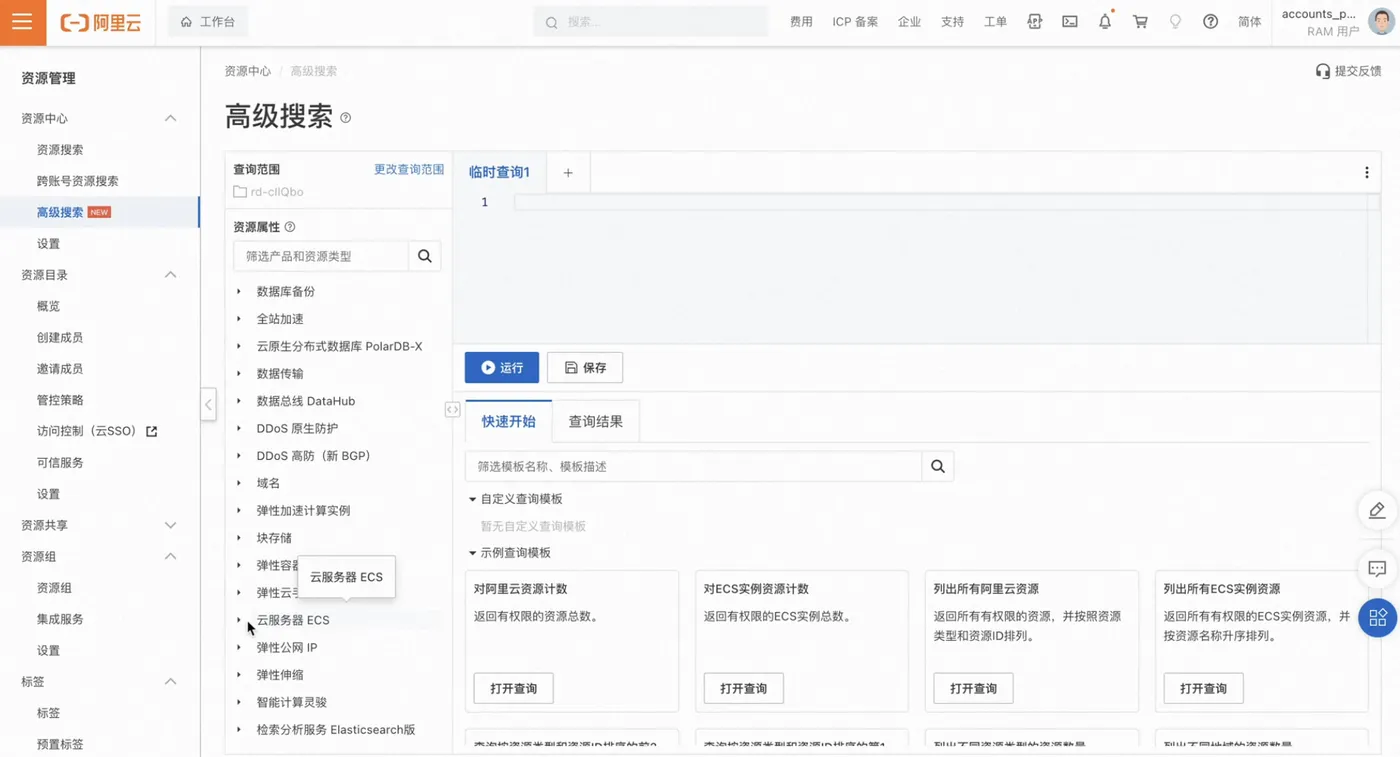Open query on 对阿里云资源计数 card

pos(513,688)
